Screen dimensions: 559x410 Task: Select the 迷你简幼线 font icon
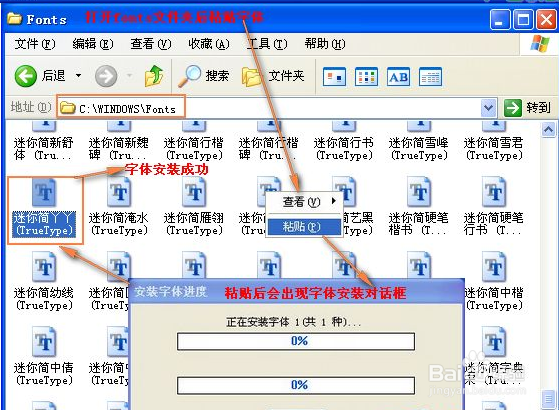tap(44, 267)
